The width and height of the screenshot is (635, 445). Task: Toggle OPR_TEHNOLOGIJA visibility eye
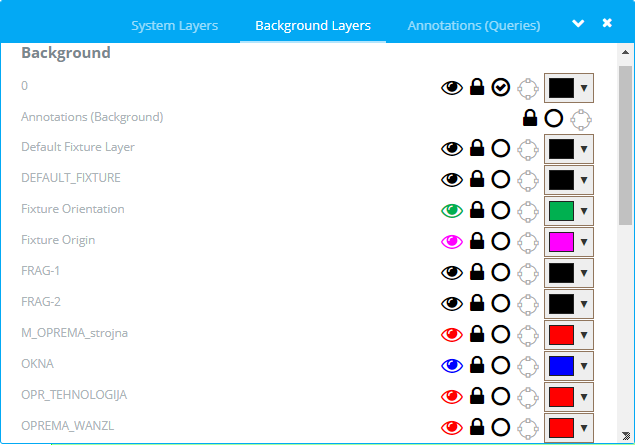(452, 397)
